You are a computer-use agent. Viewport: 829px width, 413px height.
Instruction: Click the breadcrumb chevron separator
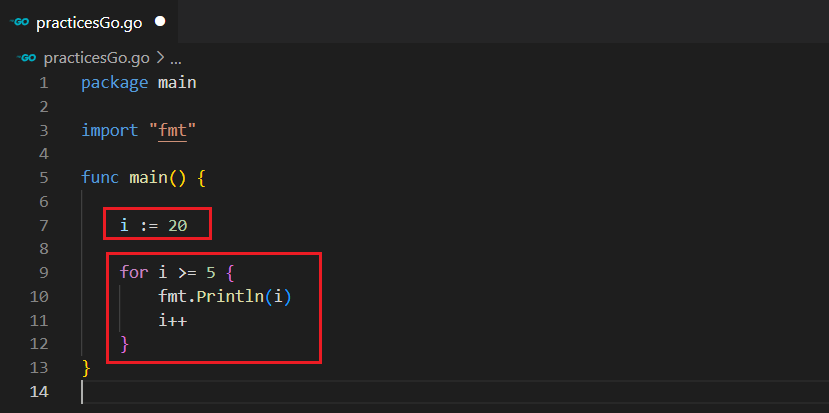160,58
